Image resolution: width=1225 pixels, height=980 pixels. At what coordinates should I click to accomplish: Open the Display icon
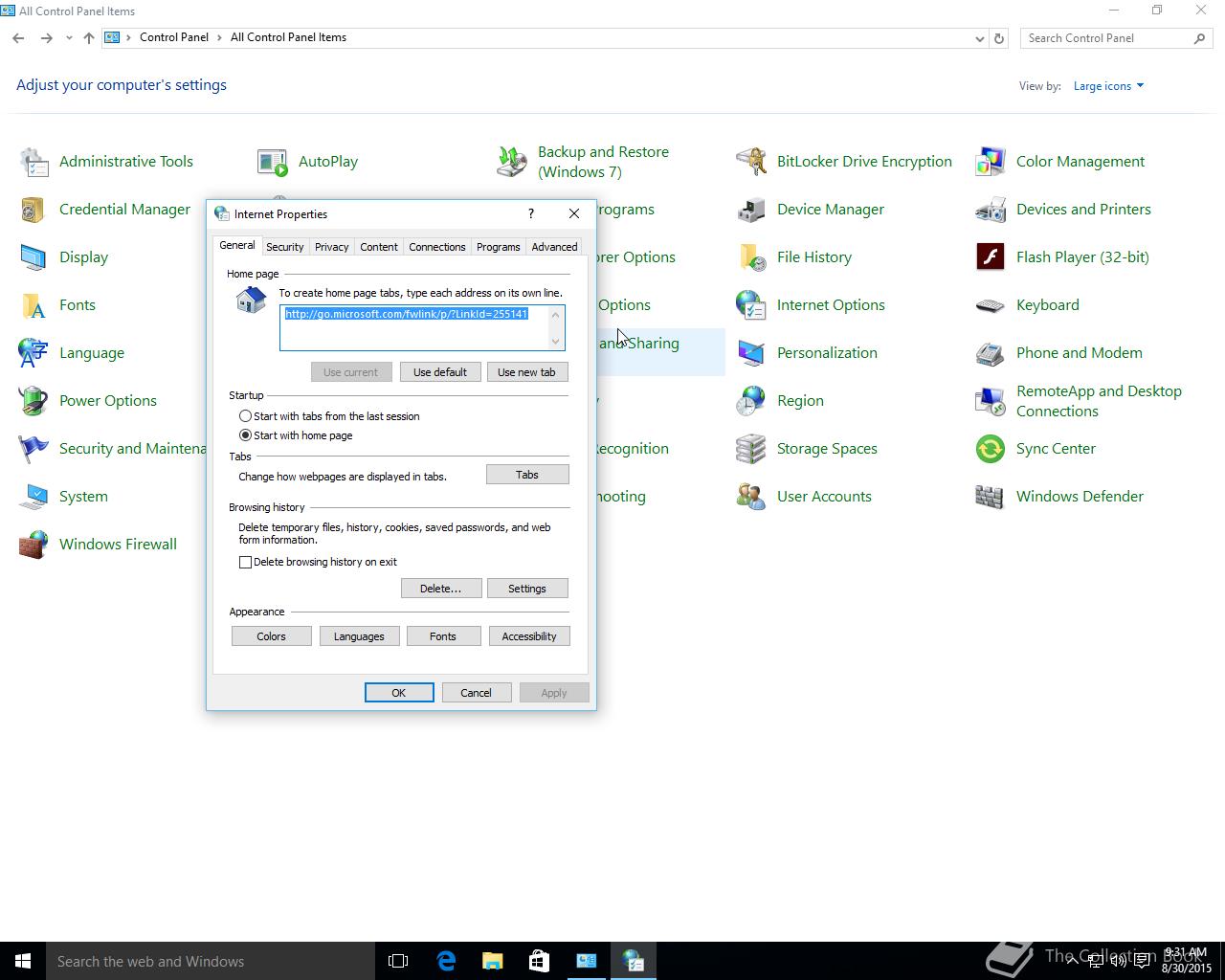34,257
